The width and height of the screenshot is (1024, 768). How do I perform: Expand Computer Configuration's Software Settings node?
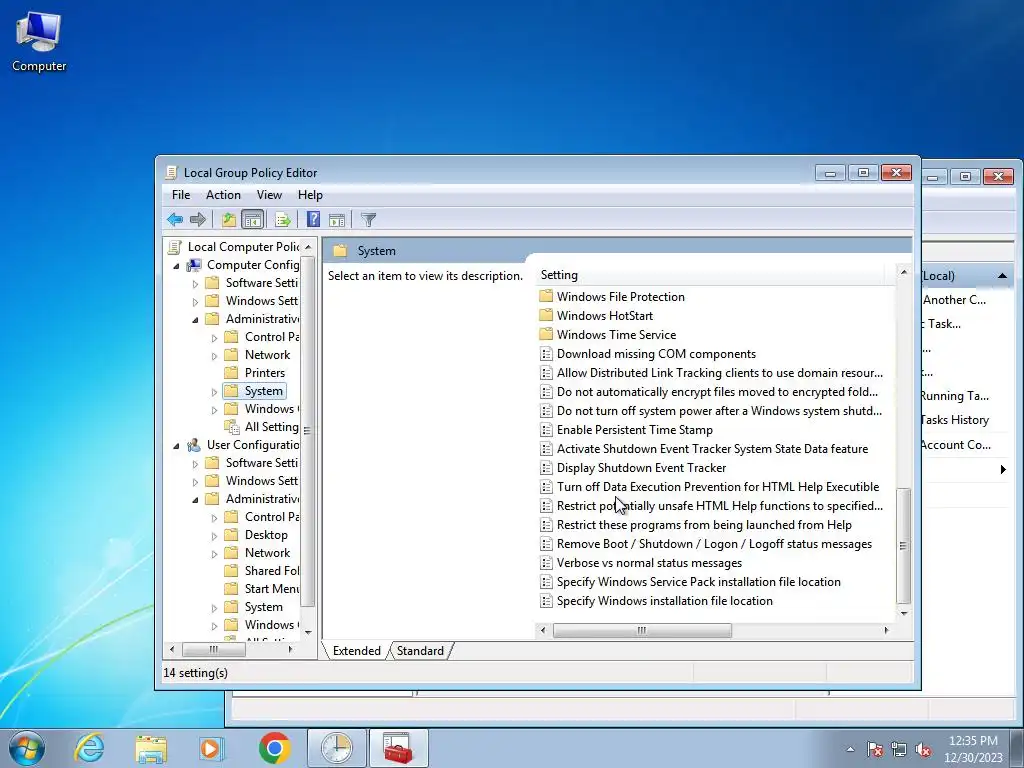pos(195,283)
